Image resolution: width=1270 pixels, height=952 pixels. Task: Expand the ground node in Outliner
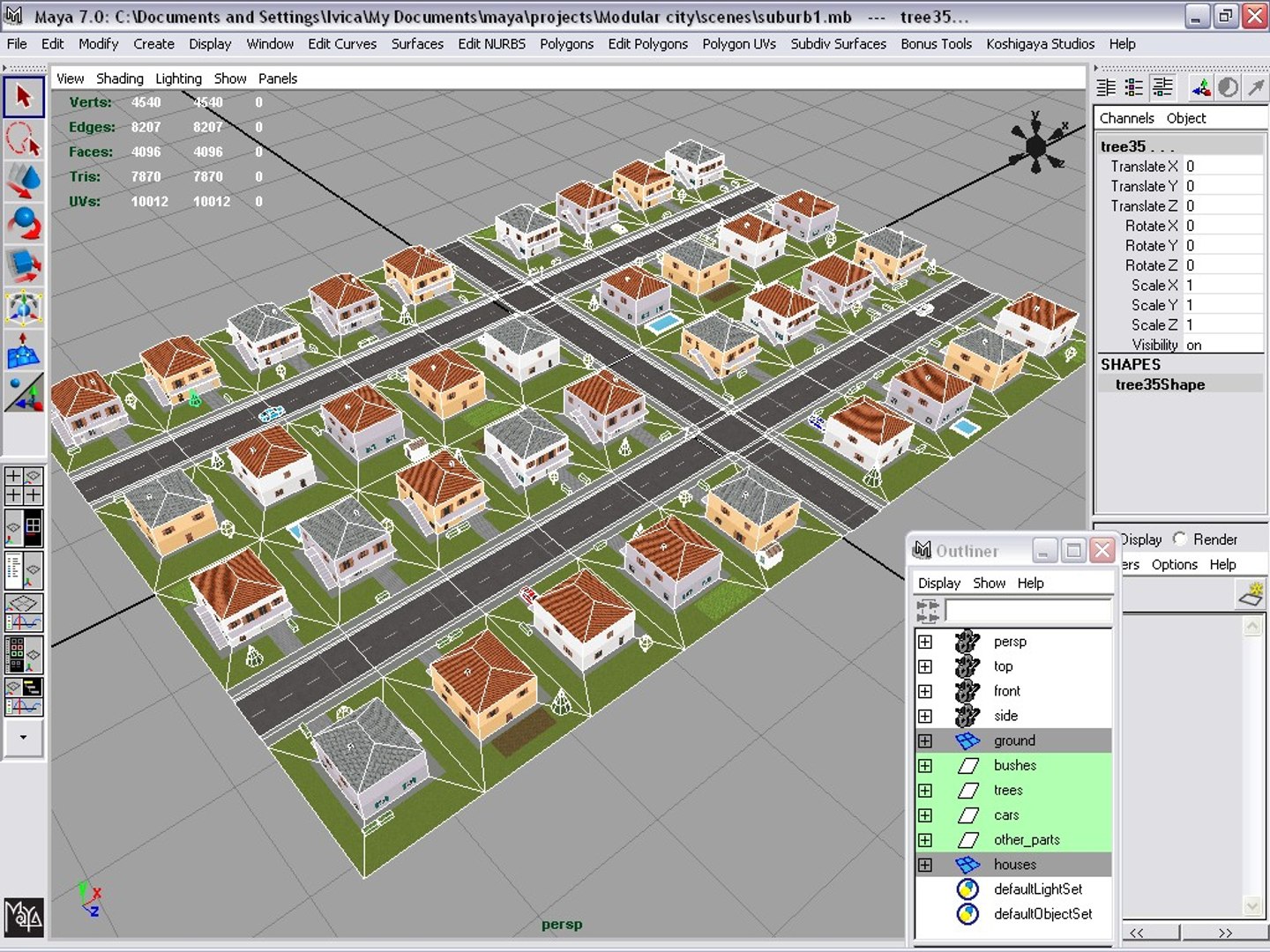pos(924,740)
